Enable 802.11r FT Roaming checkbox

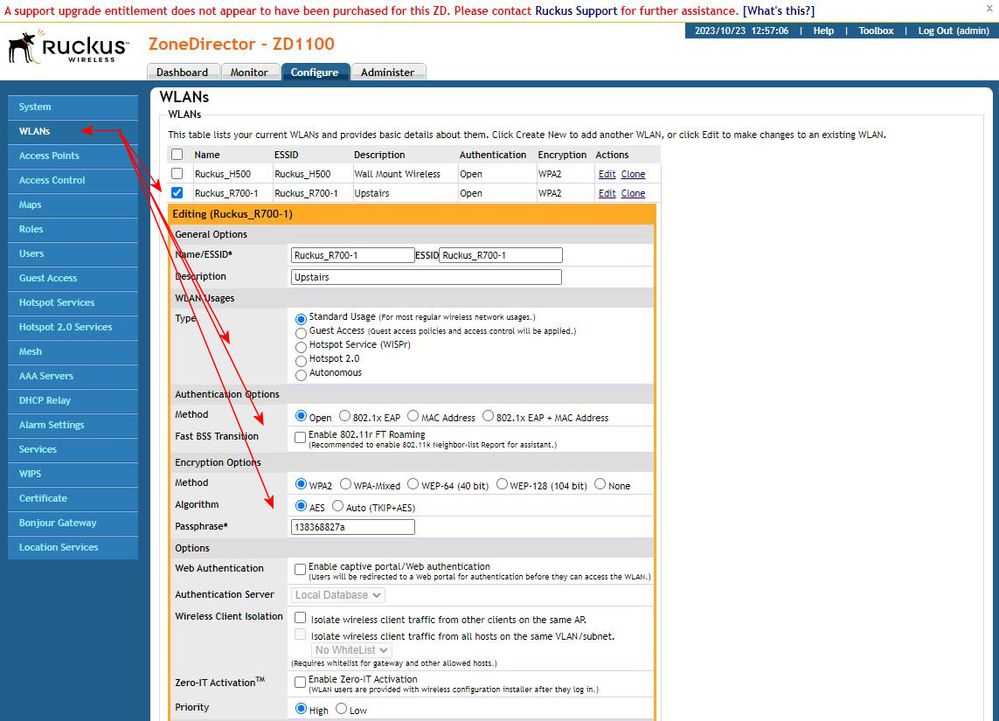point(300,438)
